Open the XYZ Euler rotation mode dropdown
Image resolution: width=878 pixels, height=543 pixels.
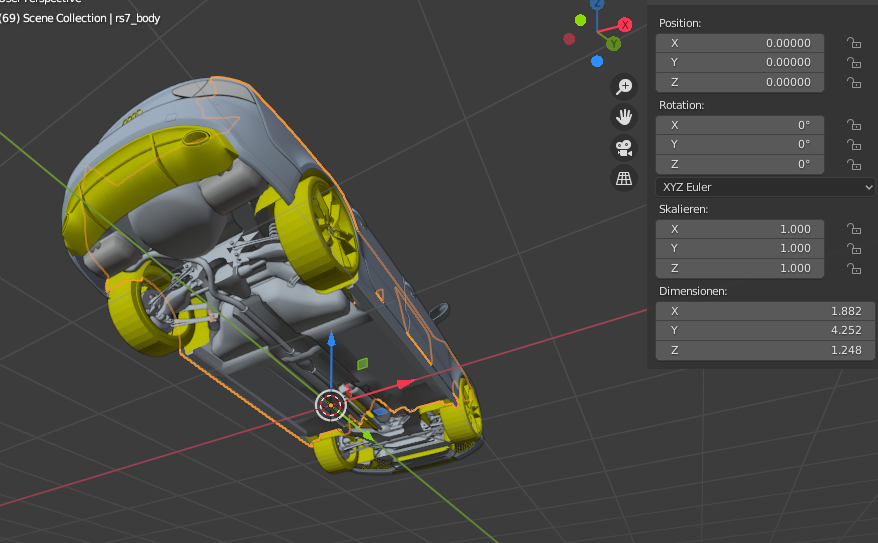click(x=765, y=187)
